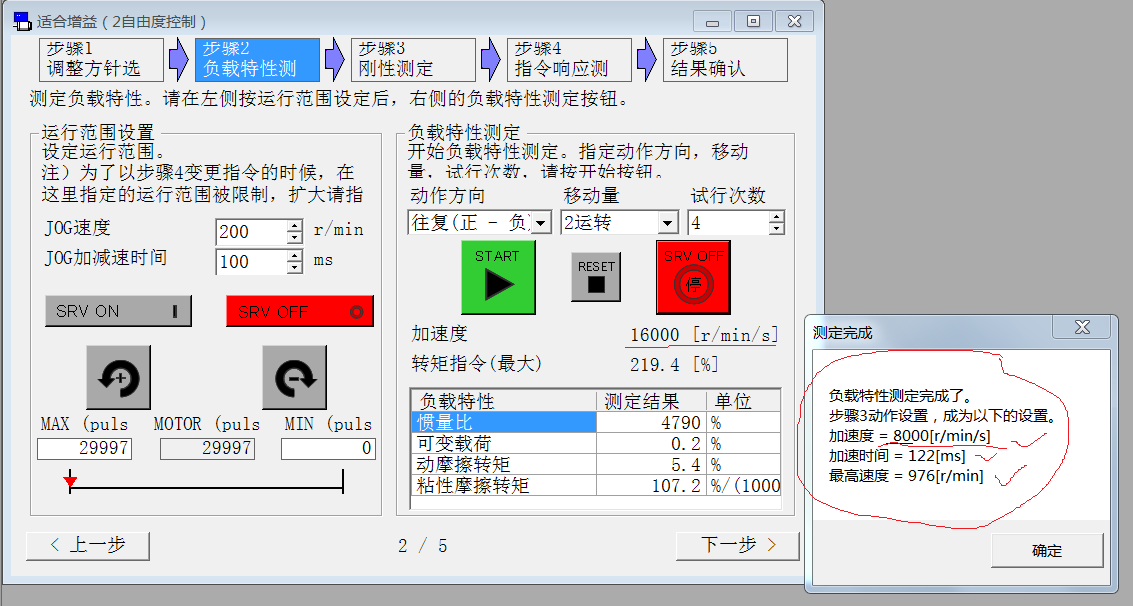Switch to 步骤1 调整方针选 step
This screenshot has height=606, width=1133.
point(101,60)
